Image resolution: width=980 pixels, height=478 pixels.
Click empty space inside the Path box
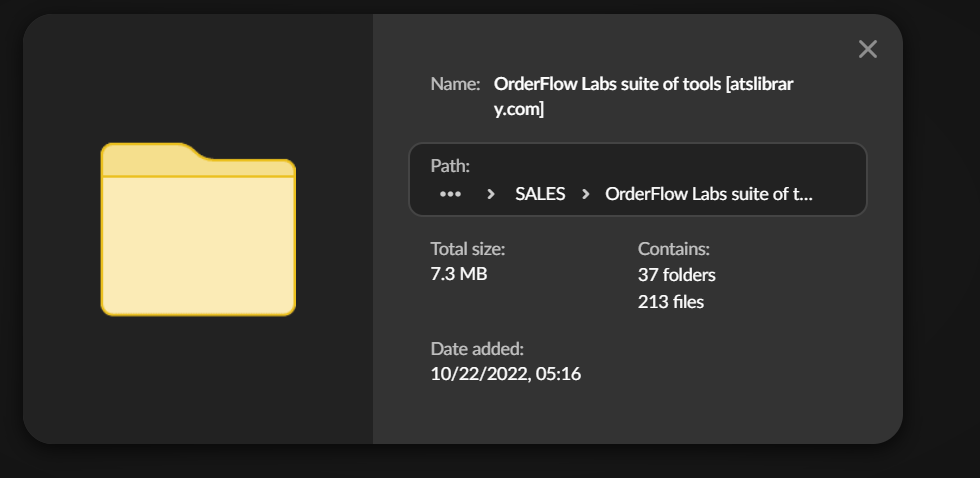pos(700,165)
